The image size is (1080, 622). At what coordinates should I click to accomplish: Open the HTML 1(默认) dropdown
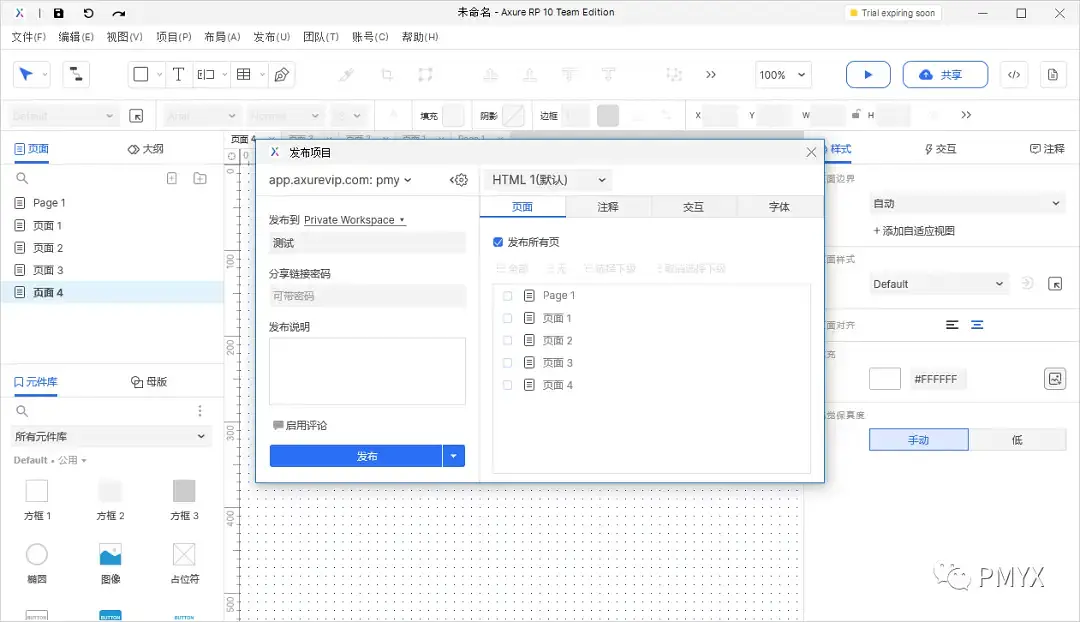tap(548, 179)
